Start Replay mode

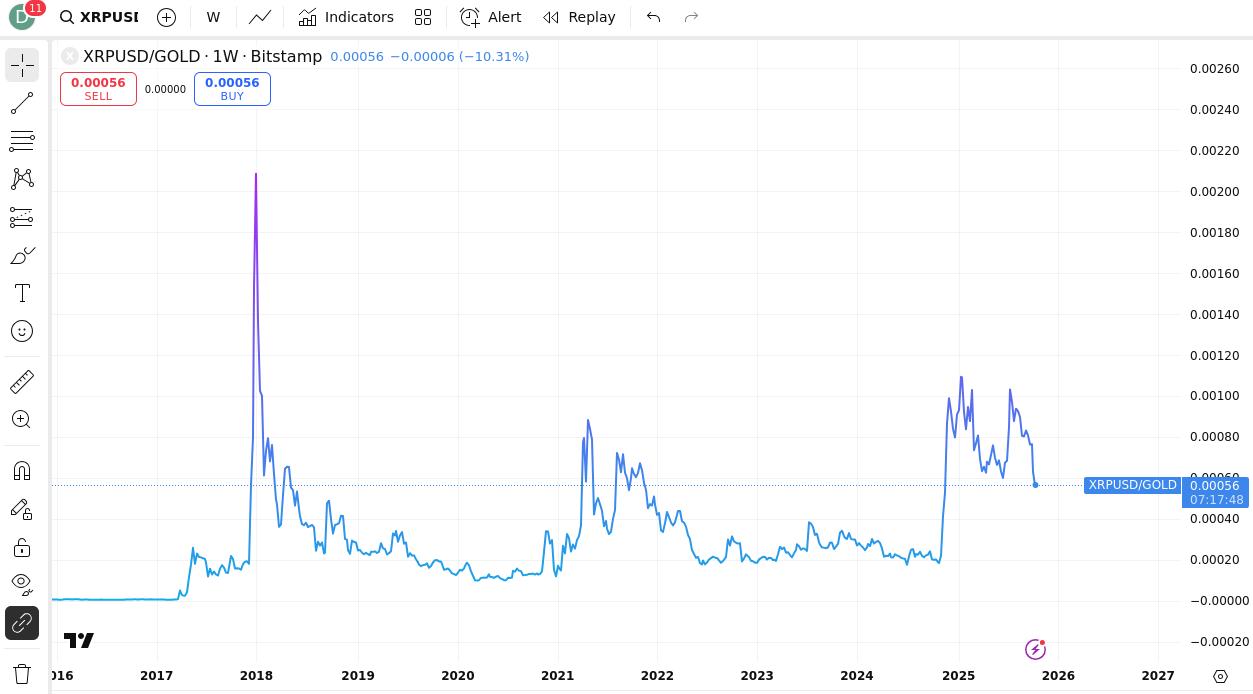tap(579, 17)
